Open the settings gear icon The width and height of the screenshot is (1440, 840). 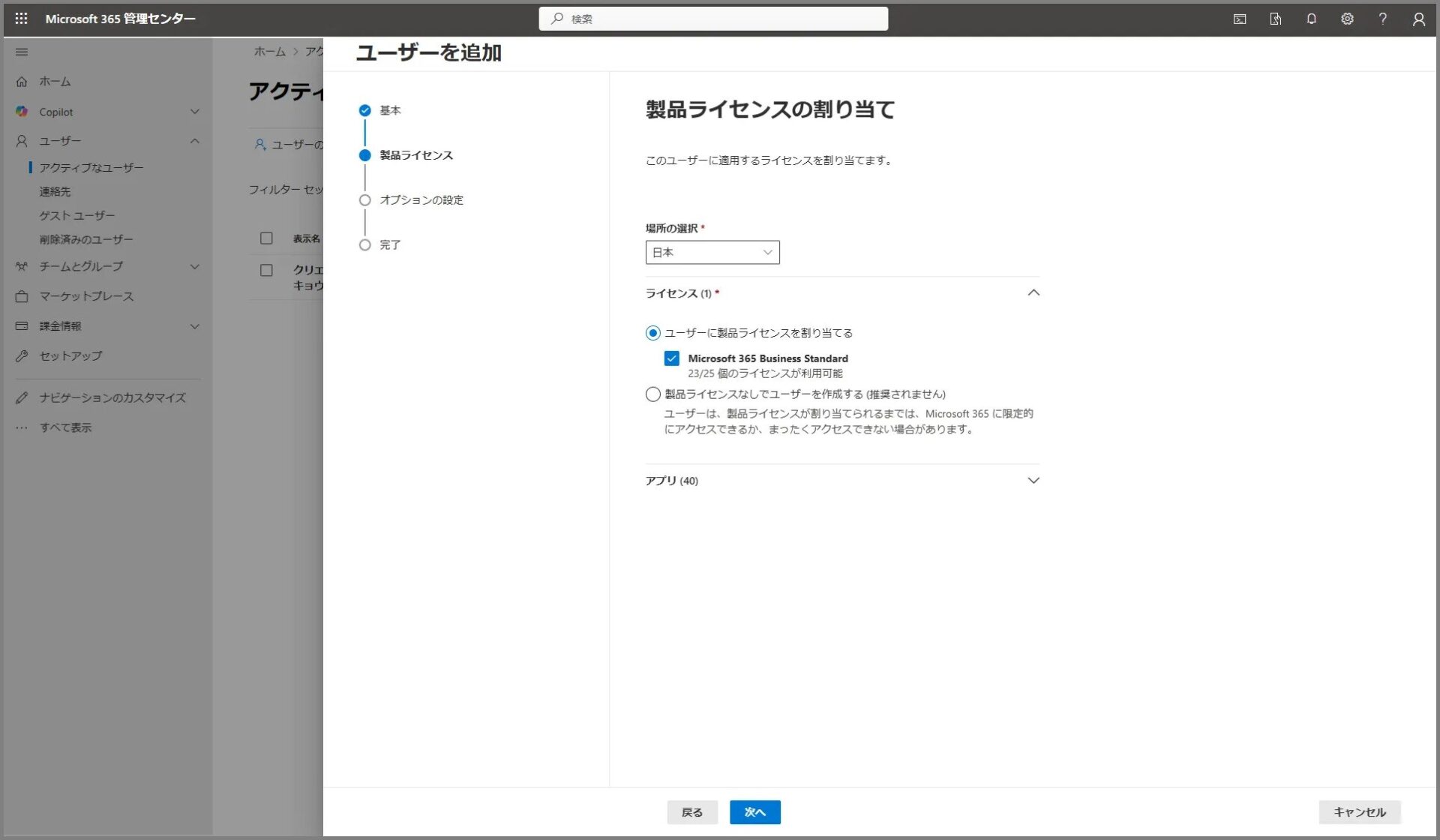click(x=1347, y=19)
